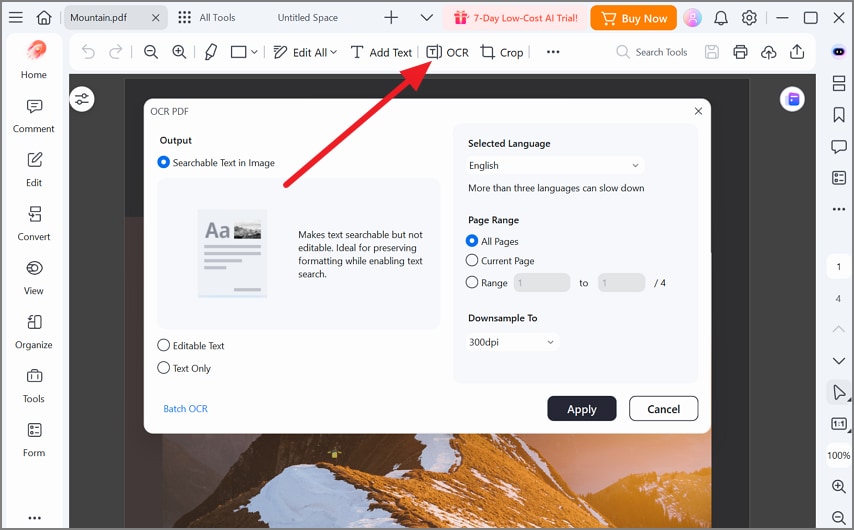Undo the last action
The height and width of the screenshot is (530, 854).
[88, 52]
